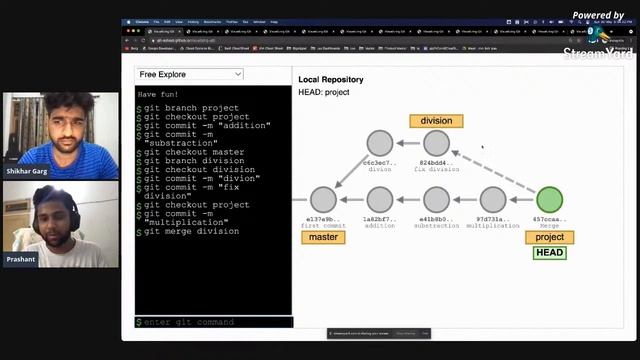The image size is (640, 360).
Task: Select commit node e41b8b0 substraction
Action: pyautogui.click(x=436, y=200)
